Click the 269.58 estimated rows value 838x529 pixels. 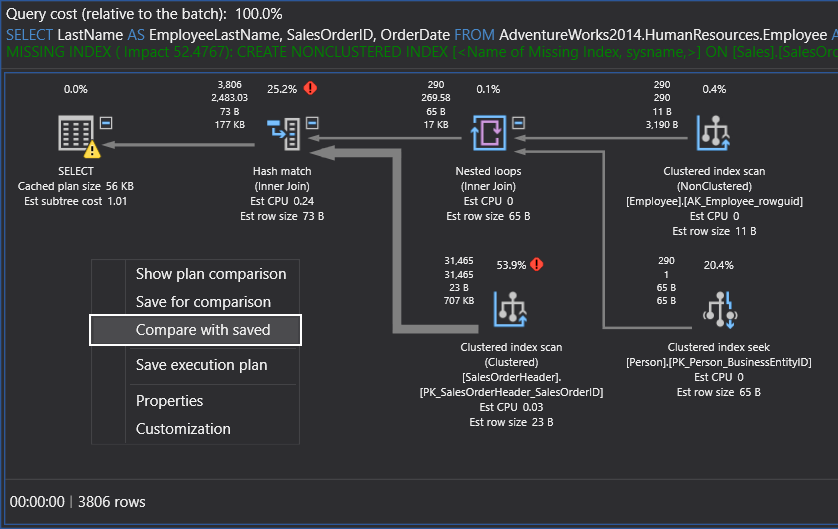click(x=436, y=98)
